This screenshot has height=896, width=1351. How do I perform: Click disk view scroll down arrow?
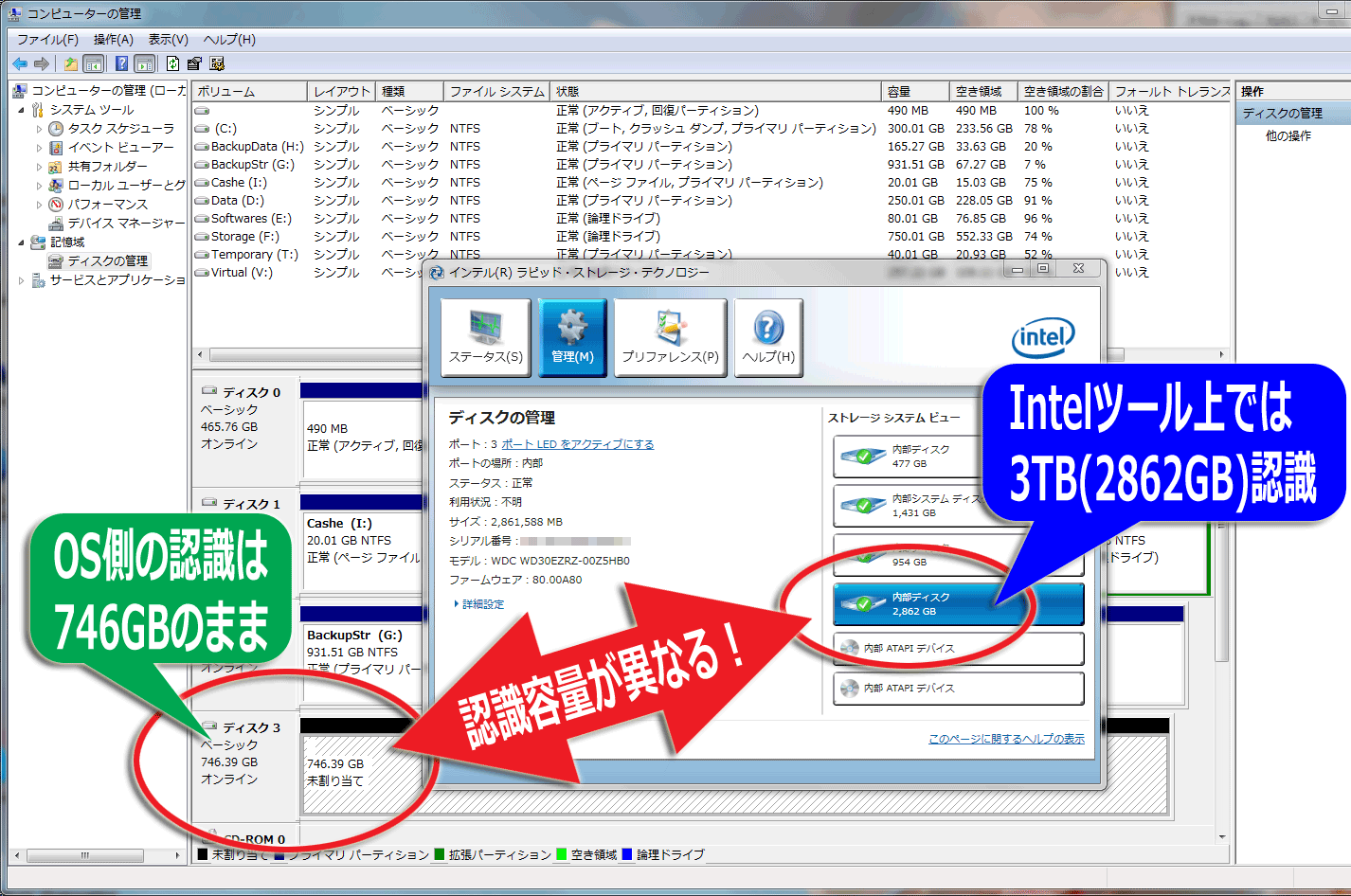[x=1222, y=837]
